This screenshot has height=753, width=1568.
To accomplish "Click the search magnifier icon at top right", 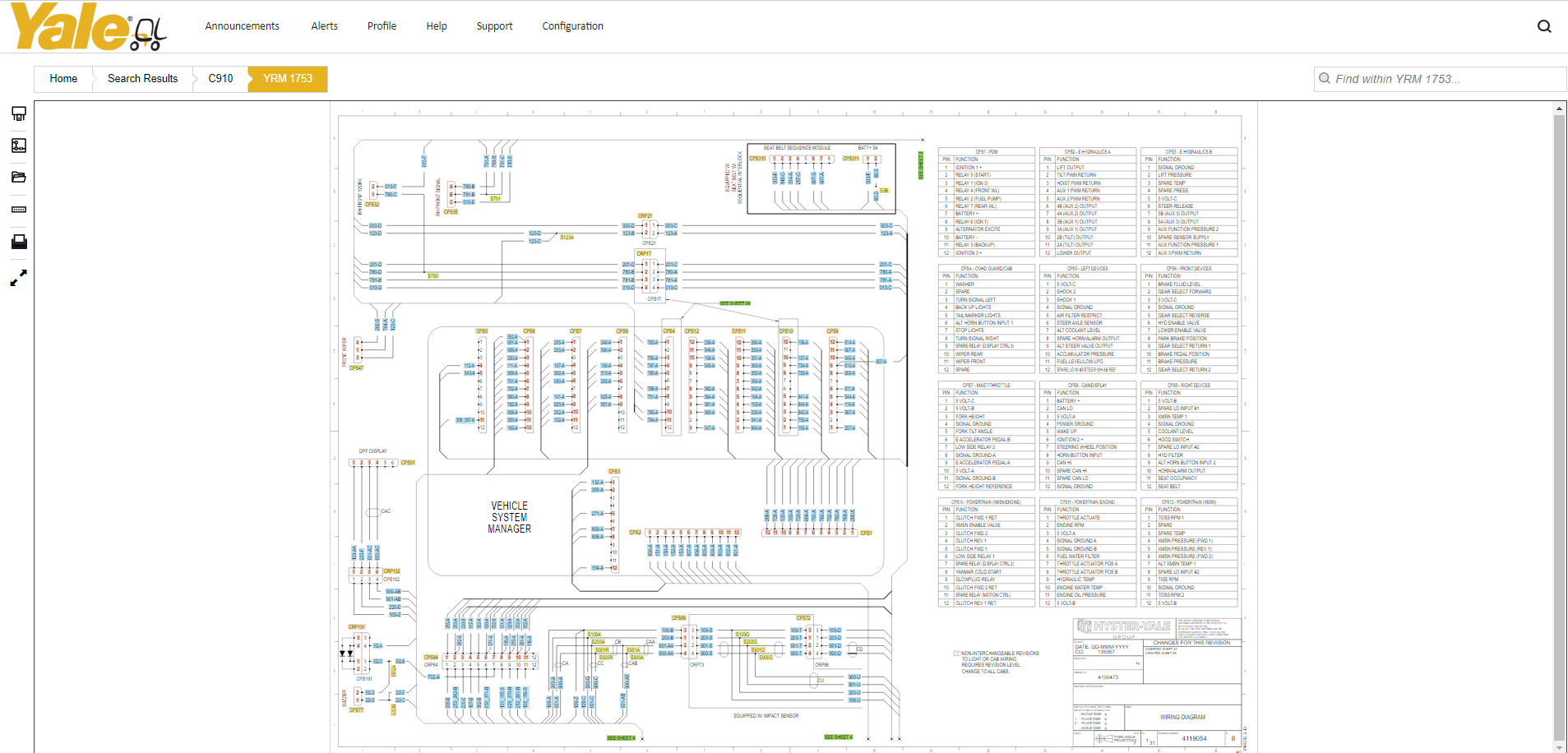I will (1544, 25).
